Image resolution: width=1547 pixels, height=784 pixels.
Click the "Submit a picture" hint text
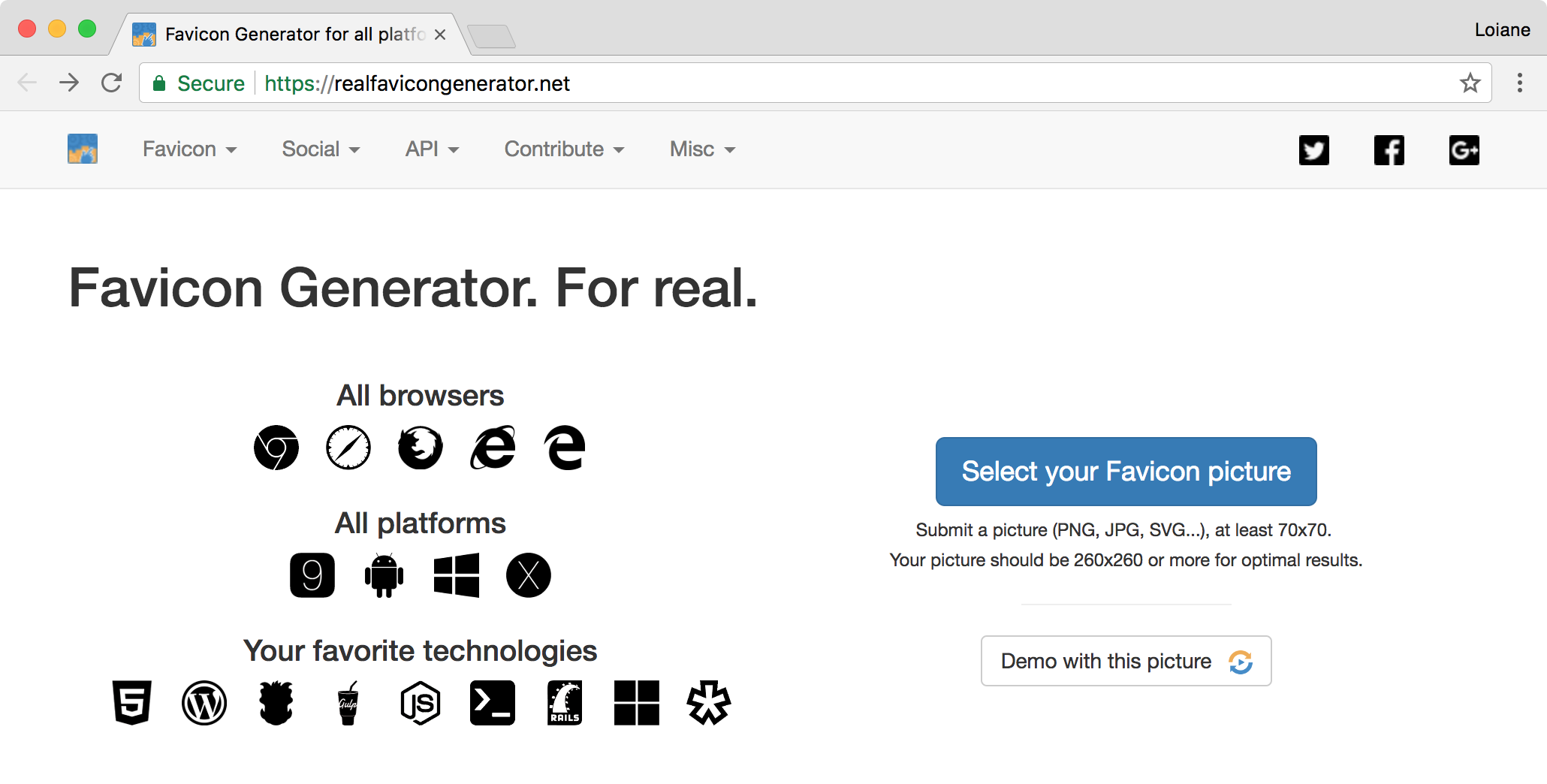point(1123,530)
